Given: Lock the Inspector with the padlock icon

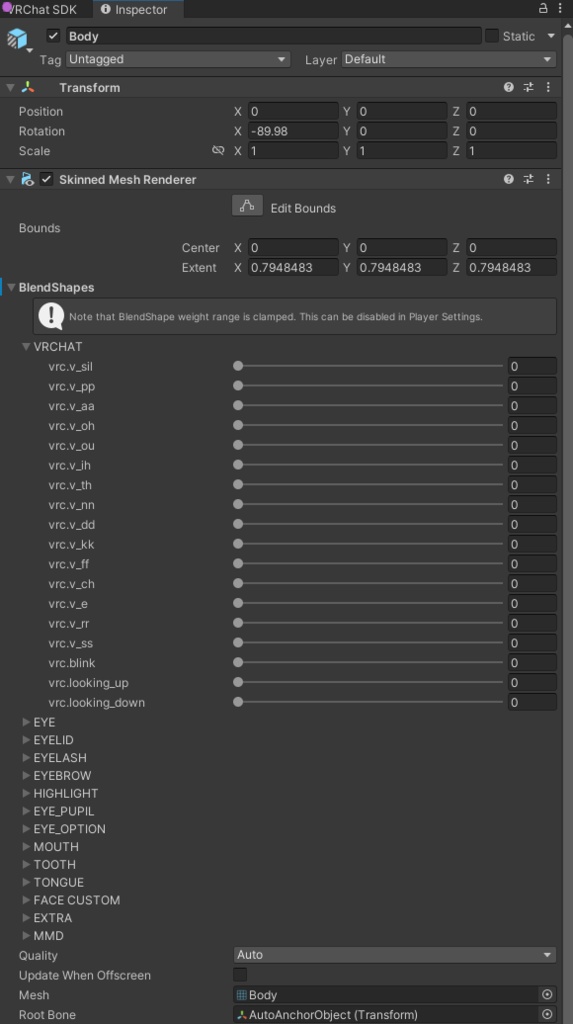Looking at the screenshot, I should (x=543, y=8).
